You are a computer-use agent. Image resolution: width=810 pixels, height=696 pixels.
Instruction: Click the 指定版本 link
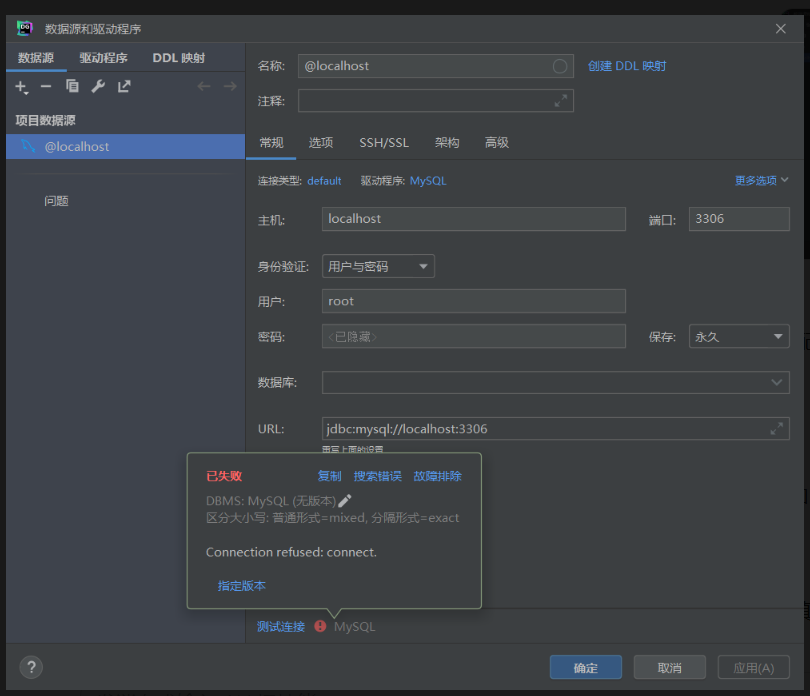pyautogui.click(x=242, y=585)
